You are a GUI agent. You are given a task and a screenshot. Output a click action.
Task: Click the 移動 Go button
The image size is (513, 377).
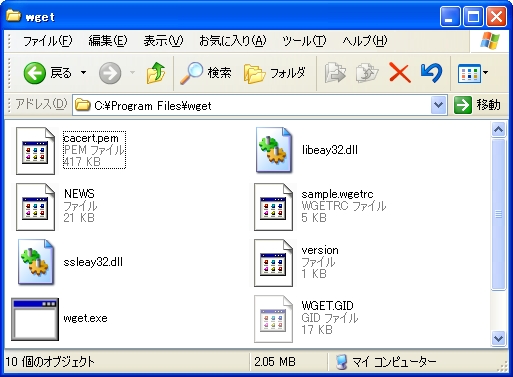pyautogui.click(x=478, y=105)
